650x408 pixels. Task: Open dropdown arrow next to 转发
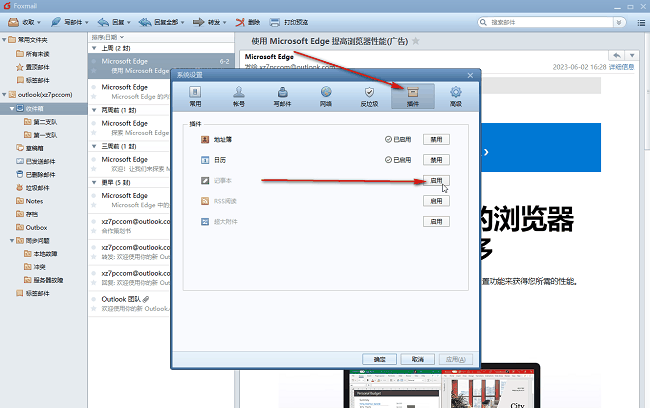click(x=225, y=22)
